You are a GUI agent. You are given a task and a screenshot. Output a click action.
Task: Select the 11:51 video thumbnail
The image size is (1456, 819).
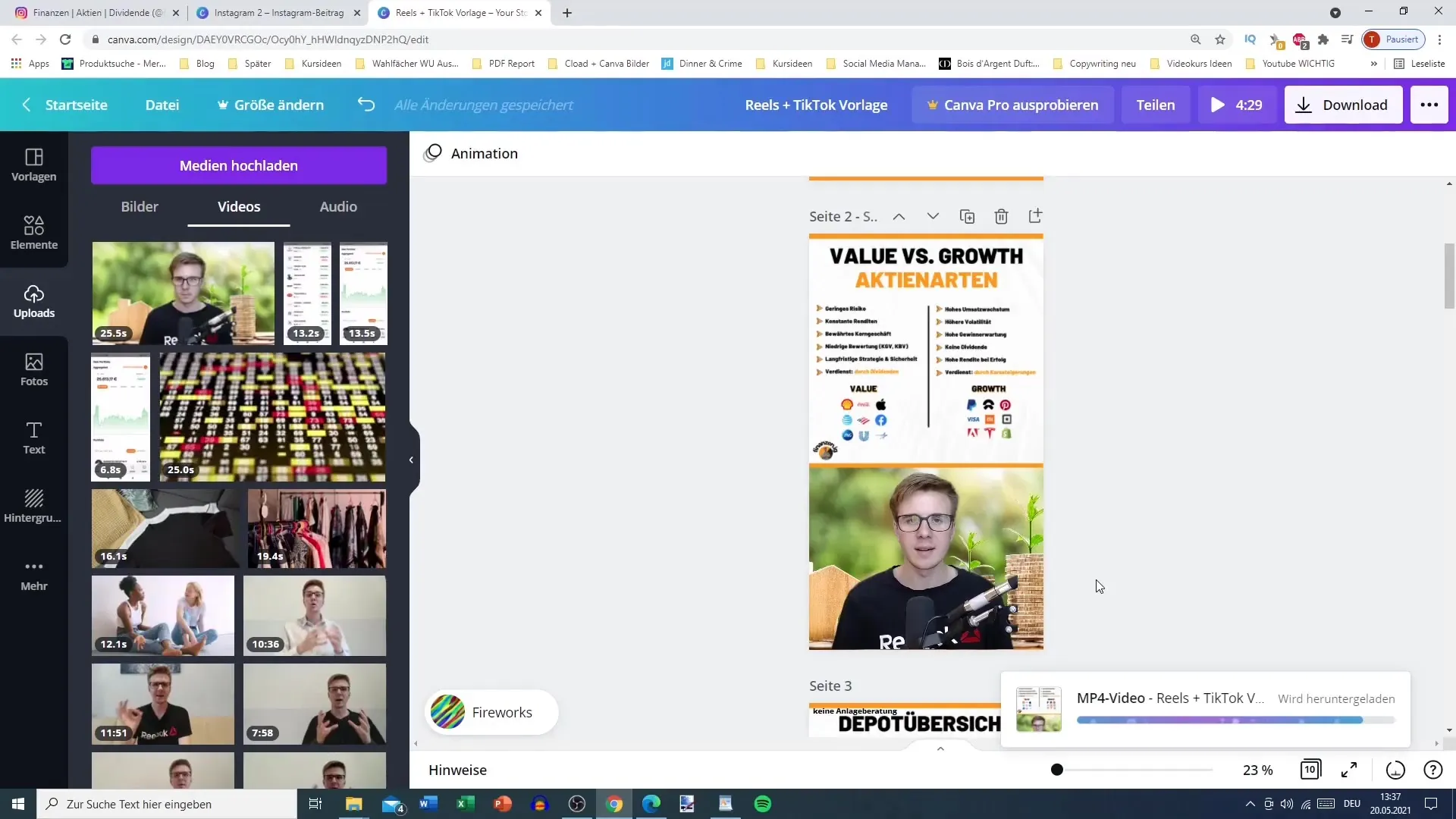coord(163,704)
